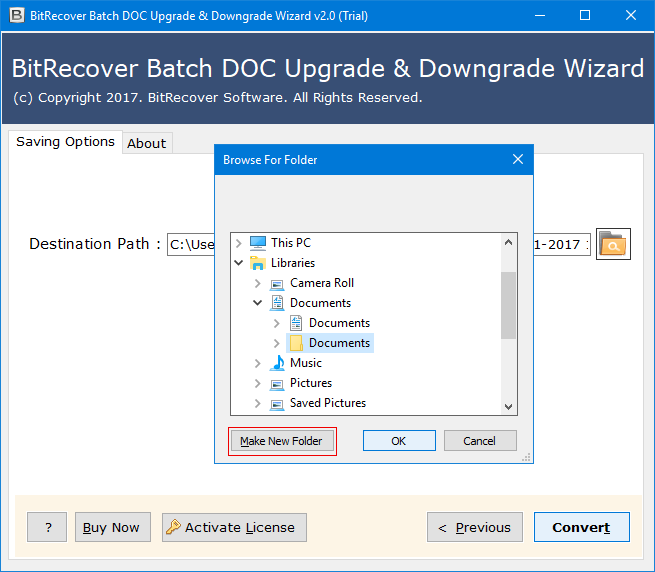Viewport: 655px width, 572px height.
Task: Click the BitRecover app logo in title bar
Action: (16, 15)
